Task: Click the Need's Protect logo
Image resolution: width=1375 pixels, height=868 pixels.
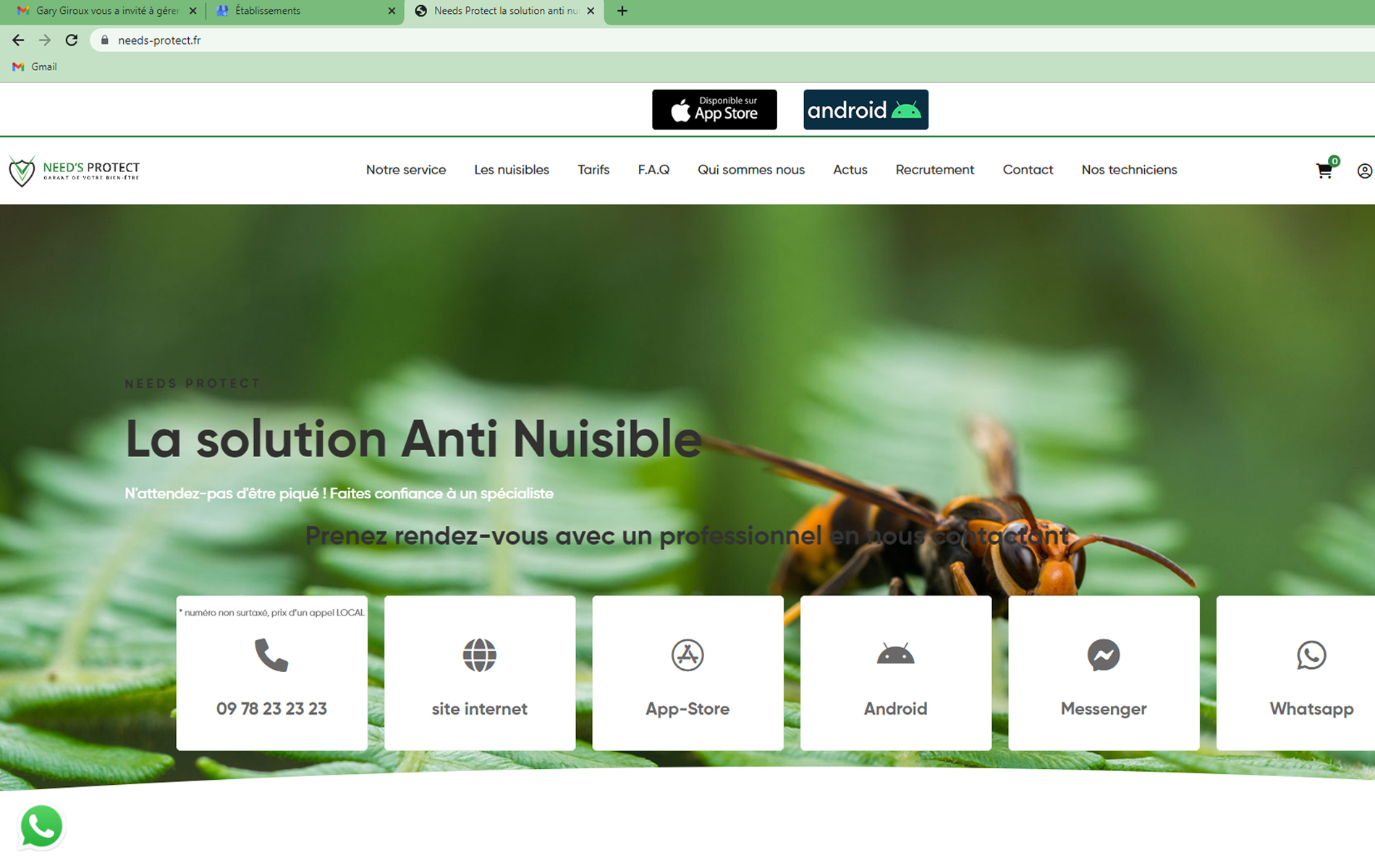Action: pyautogui.click(x=74, y=171)
